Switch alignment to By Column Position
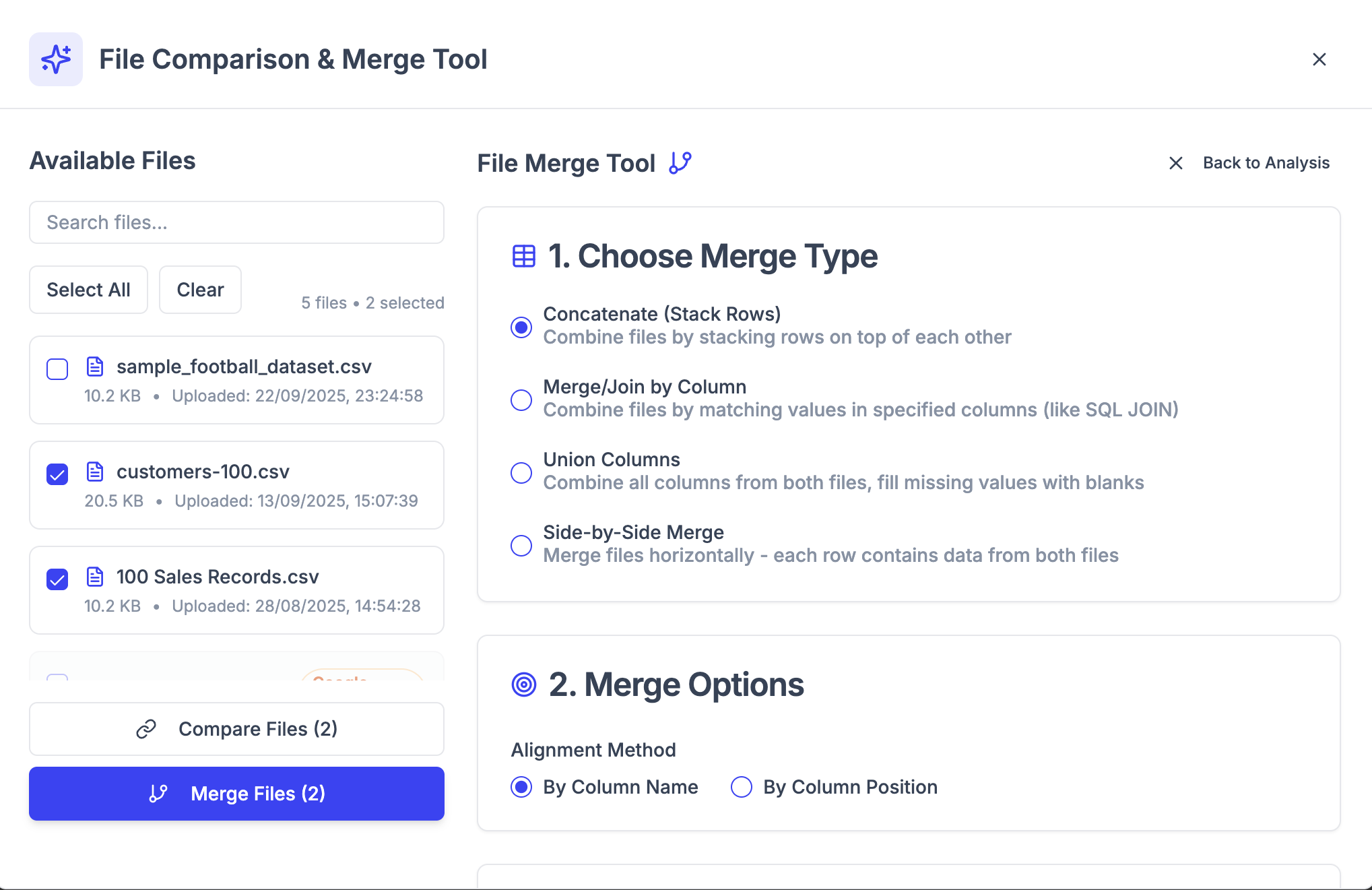 [742, 787]
